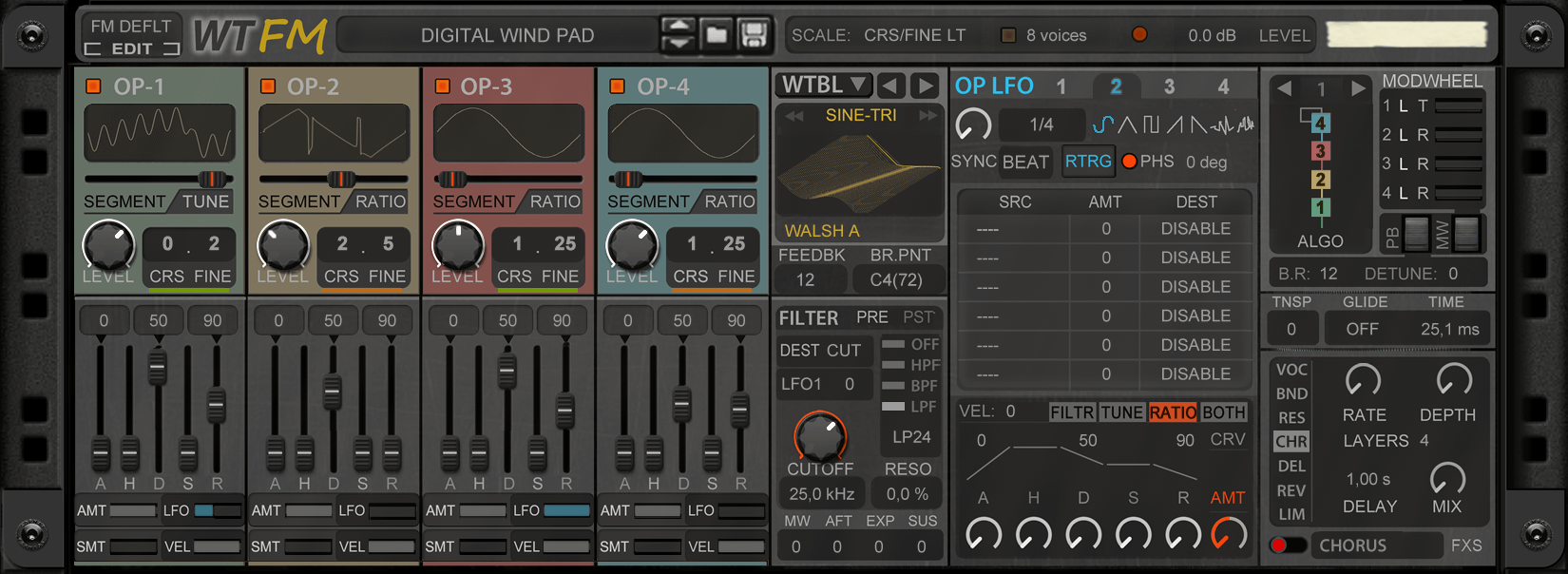Click the OP-1 LEVEL knob

108,245
